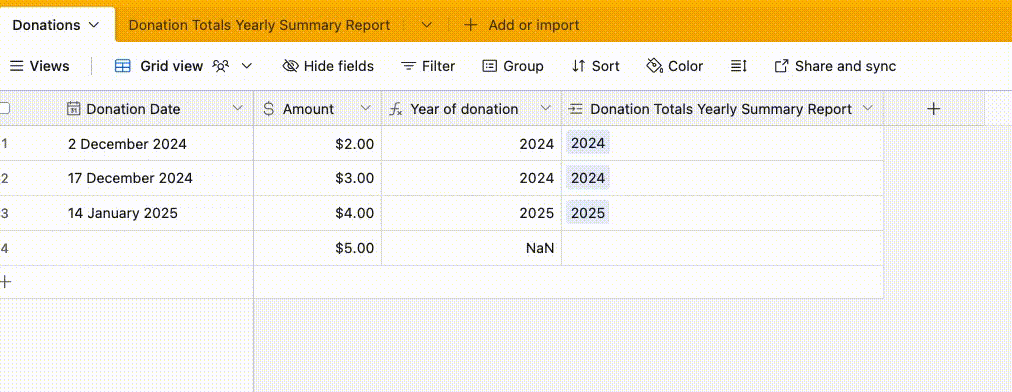Open Year of donation field dropdown
The image size is (1012, 392).
click(545, 108)
